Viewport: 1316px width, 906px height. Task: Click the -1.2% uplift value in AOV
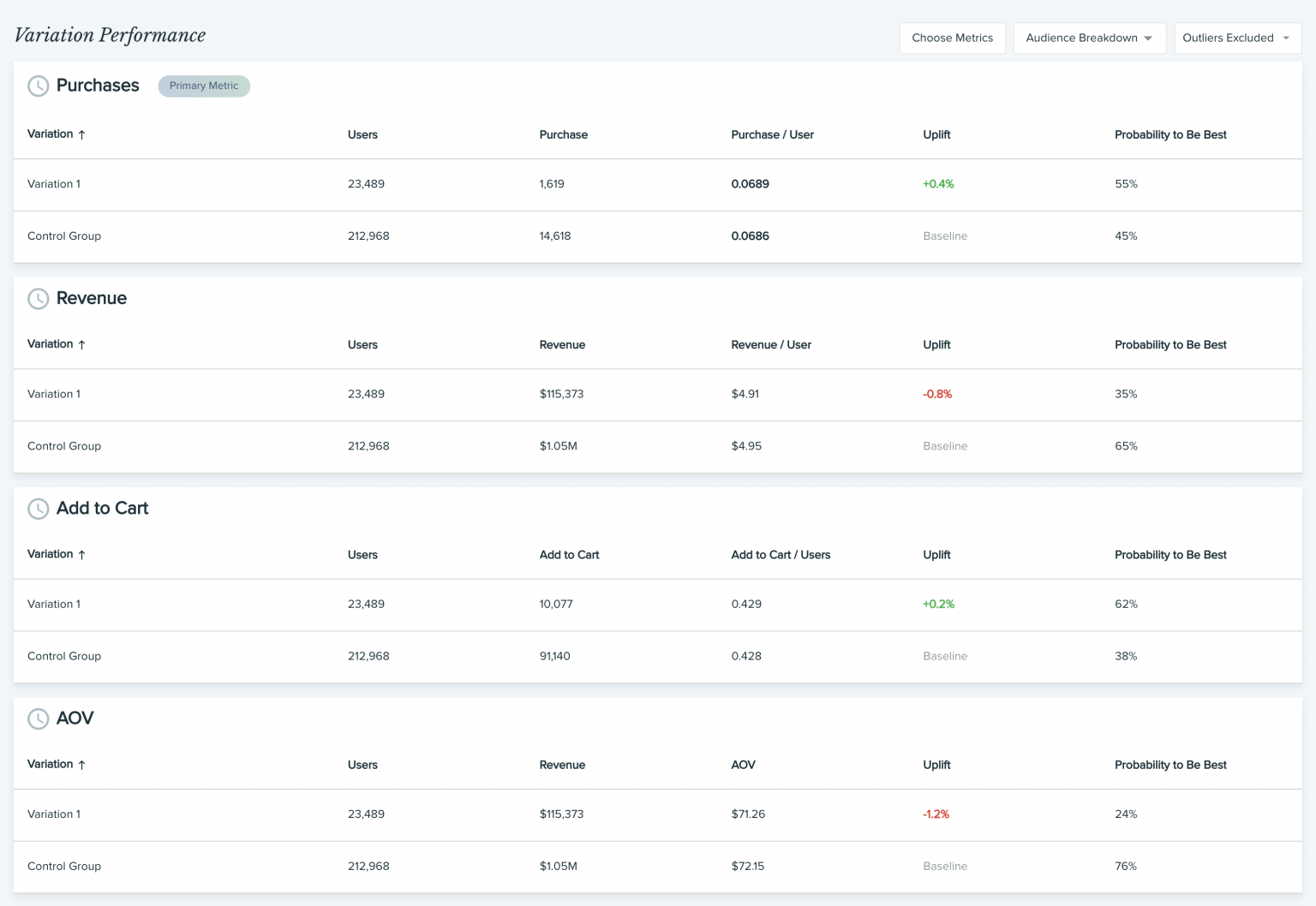(936, 814)
